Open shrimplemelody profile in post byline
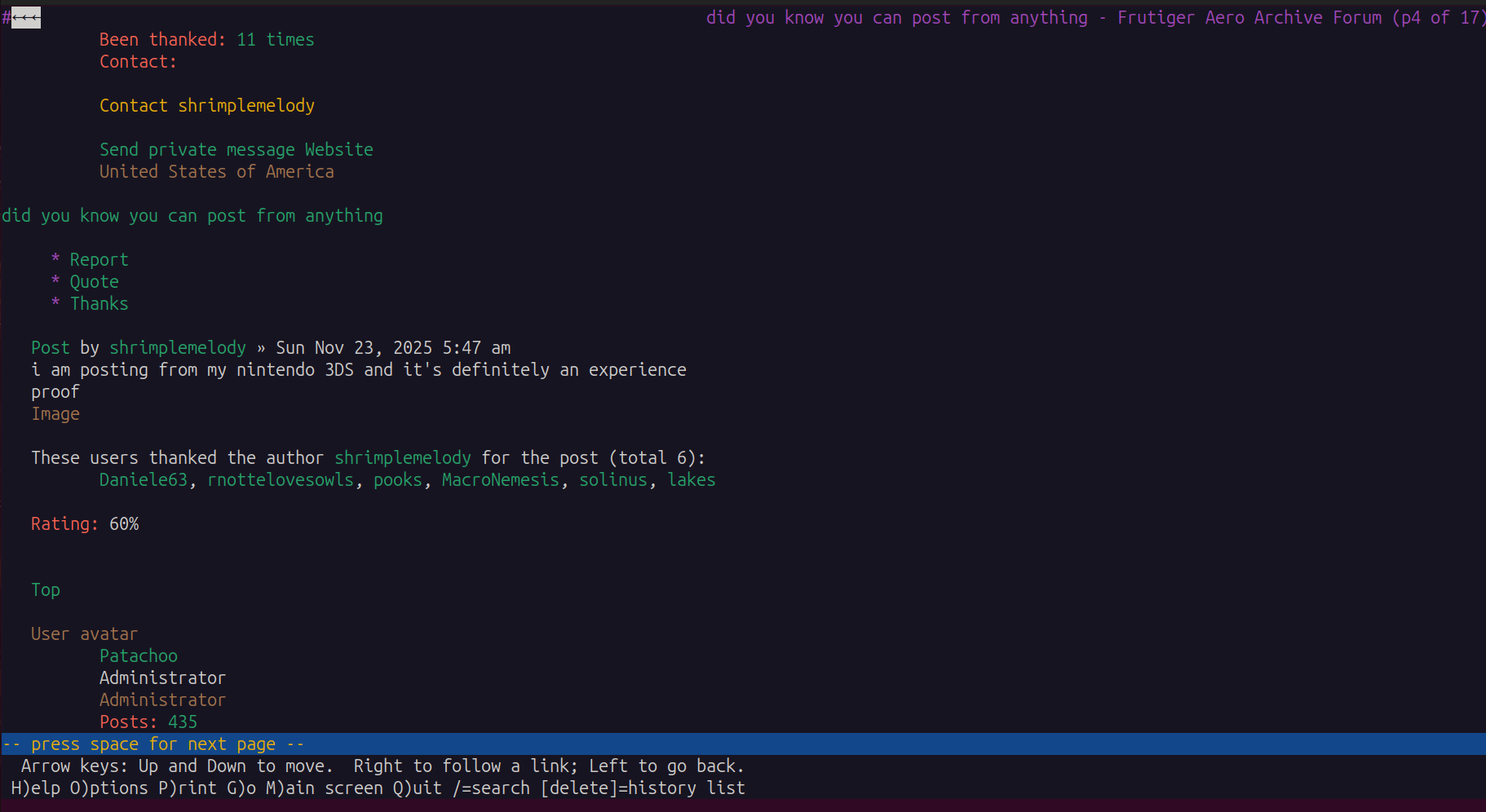This screenshot has width=1486, height=812. click(177, 348)
